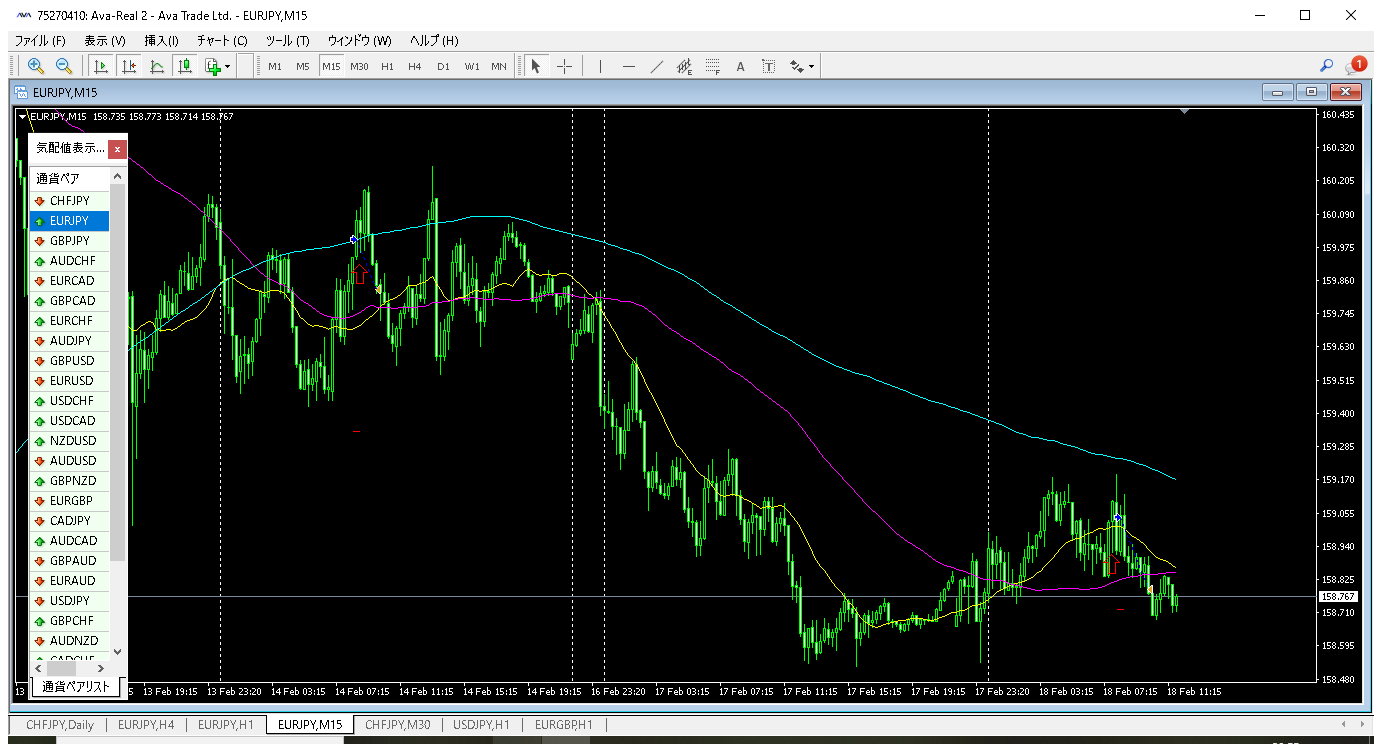Click the zoom in magnifier icon
Viewport: 1382px width, 744px height.
click(x=36, y=66)
